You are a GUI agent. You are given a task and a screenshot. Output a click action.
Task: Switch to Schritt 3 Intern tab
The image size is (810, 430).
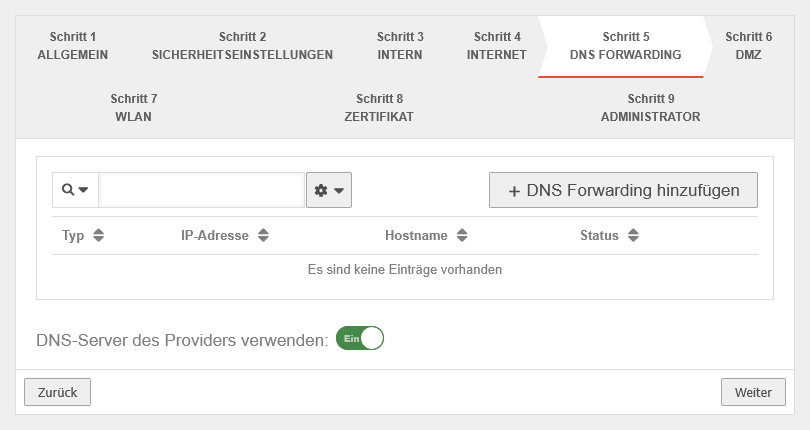click(400, 46)
